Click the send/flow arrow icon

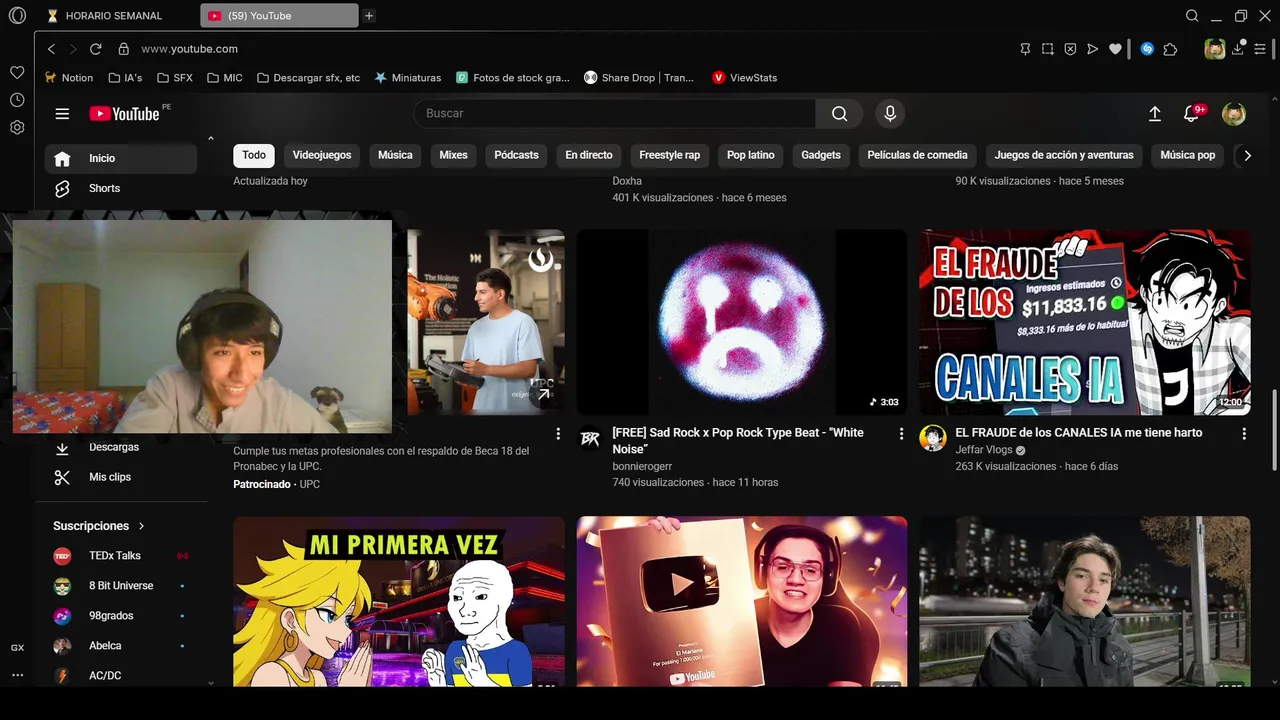click(x=1092, y=49)
